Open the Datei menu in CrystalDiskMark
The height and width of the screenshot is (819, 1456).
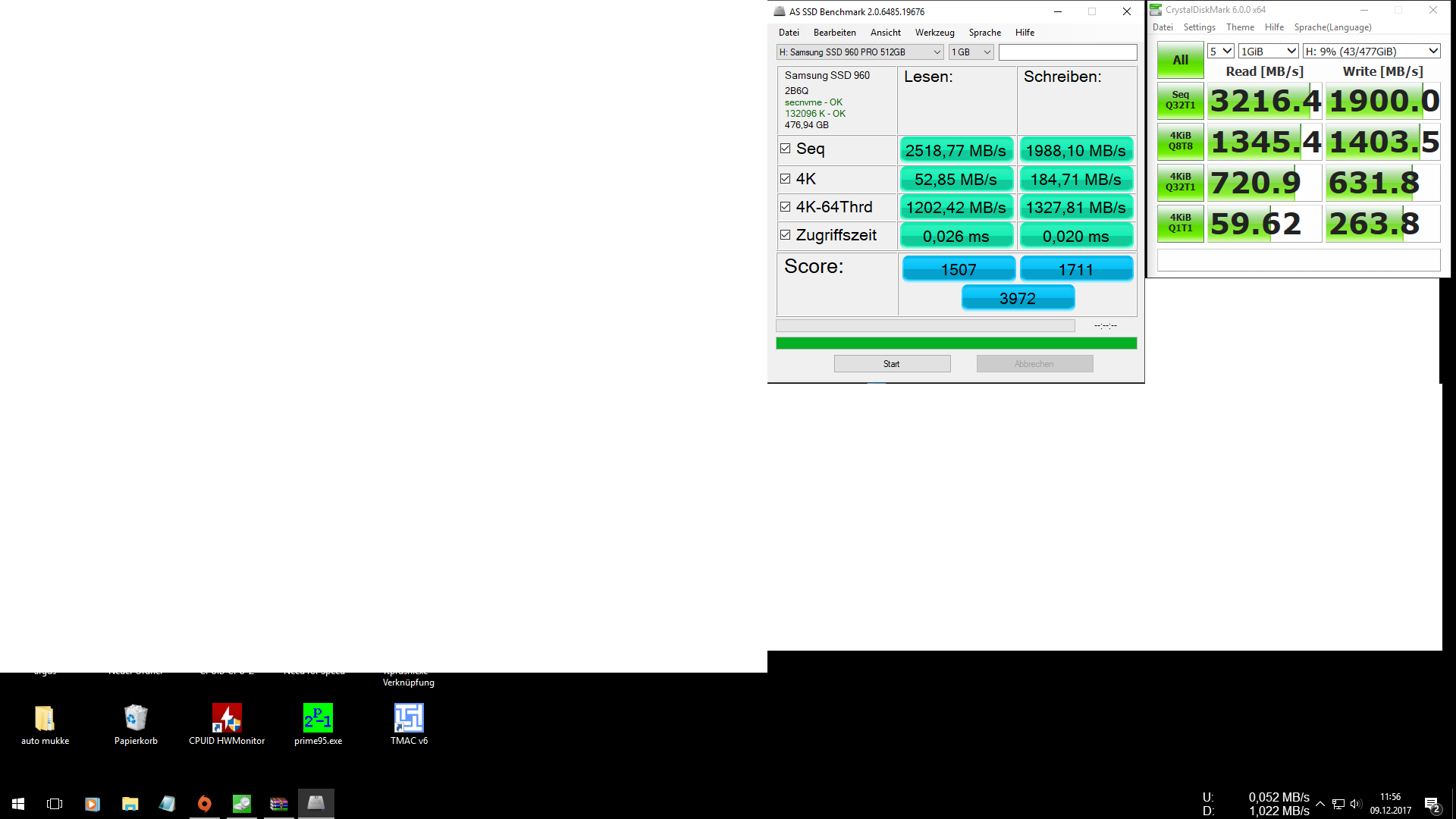point(1163,27)
